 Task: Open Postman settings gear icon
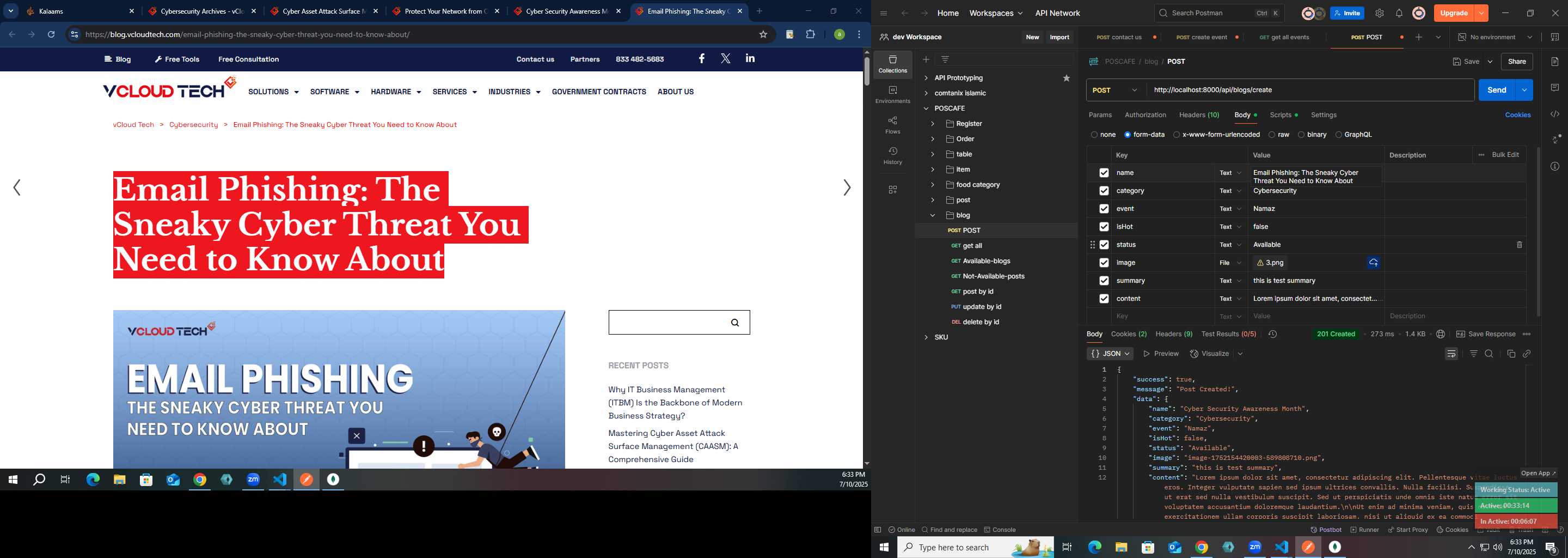pos(1379,14)
